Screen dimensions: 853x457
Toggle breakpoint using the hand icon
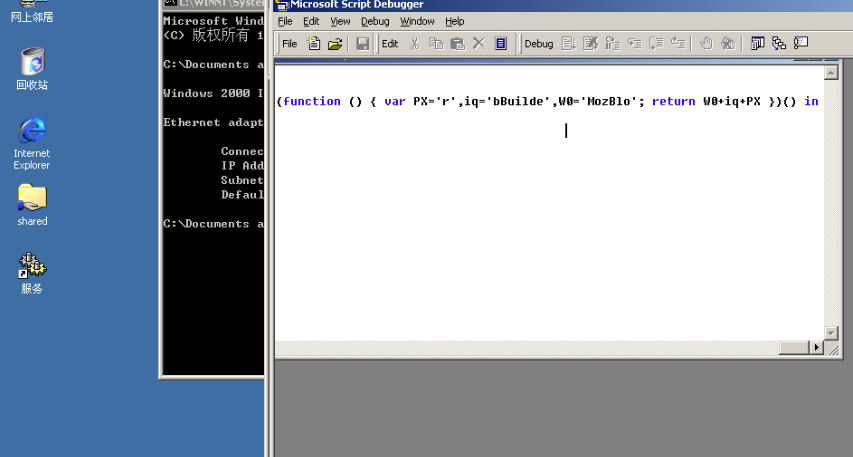pyautogui.click(x=706, y=44)
